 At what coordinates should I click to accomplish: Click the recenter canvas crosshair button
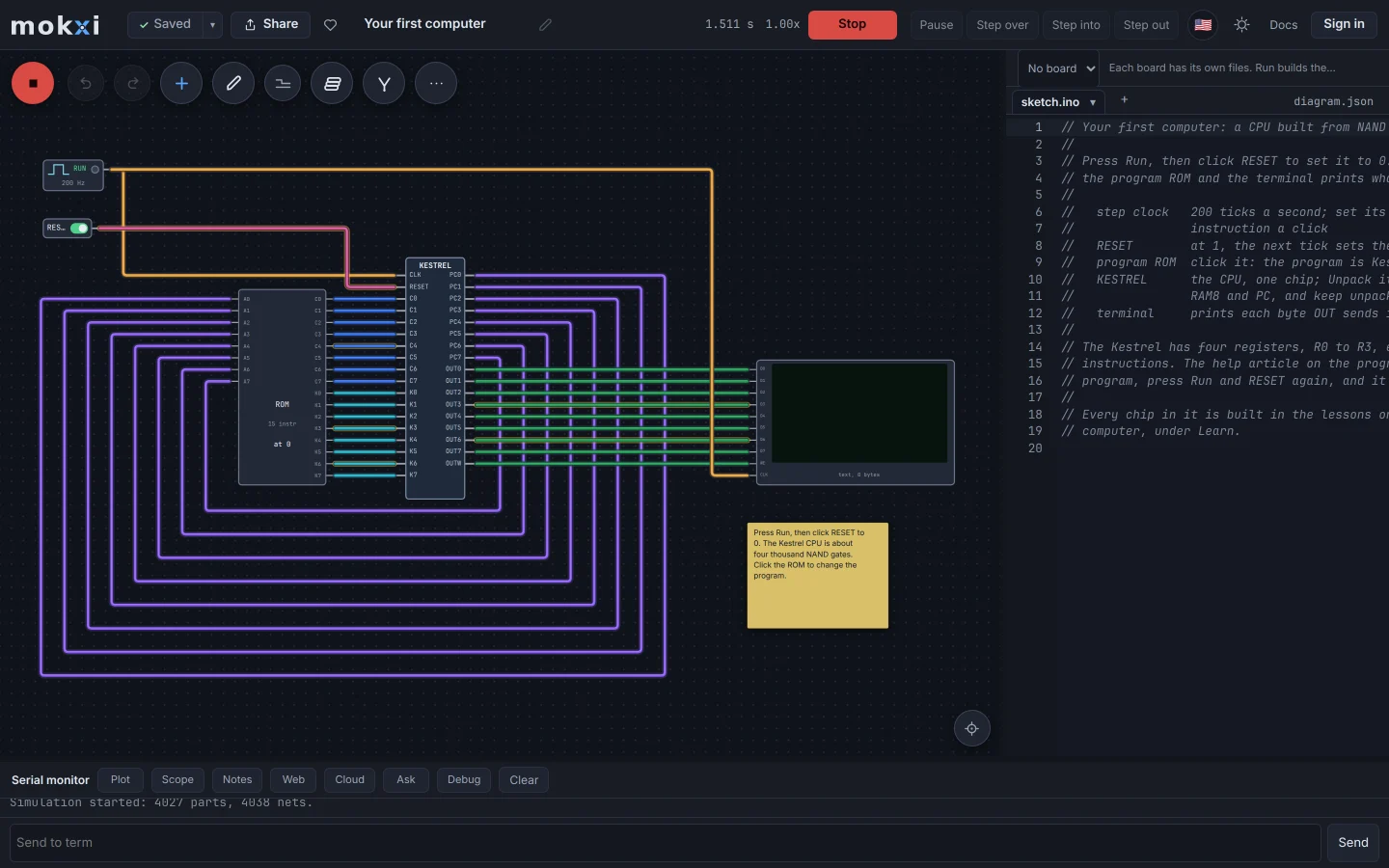(972, 729)
